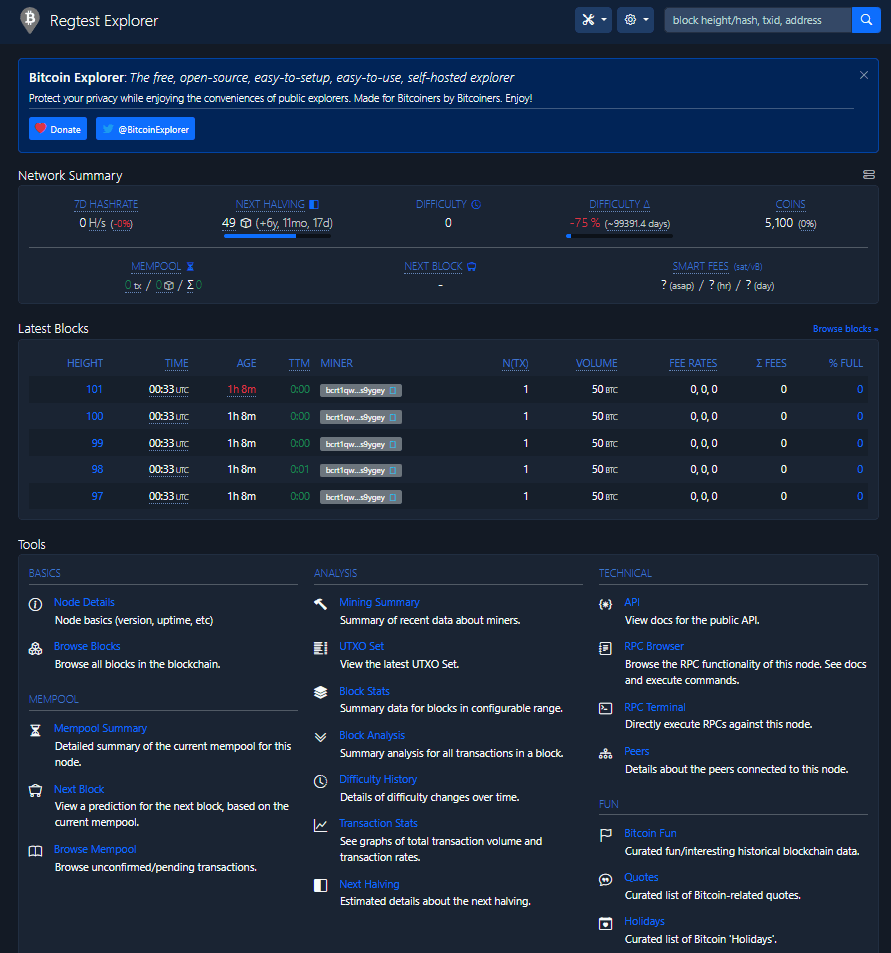Dismiss the Bitcoin Explorer banner
Image resolution: width=891 pixels, height=953 pixels.
[864, 75]
